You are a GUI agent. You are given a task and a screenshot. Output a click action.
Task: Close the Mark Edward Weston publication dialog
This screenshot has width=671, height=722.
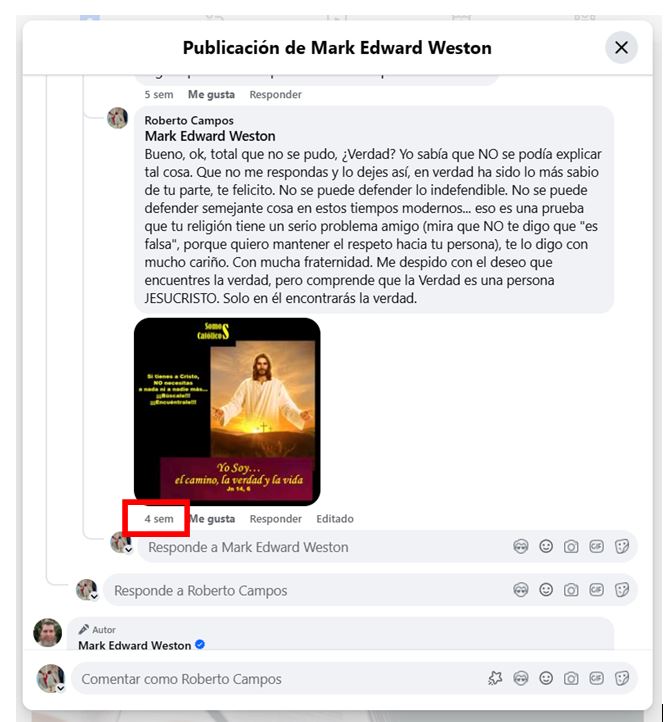click(621, 47)
